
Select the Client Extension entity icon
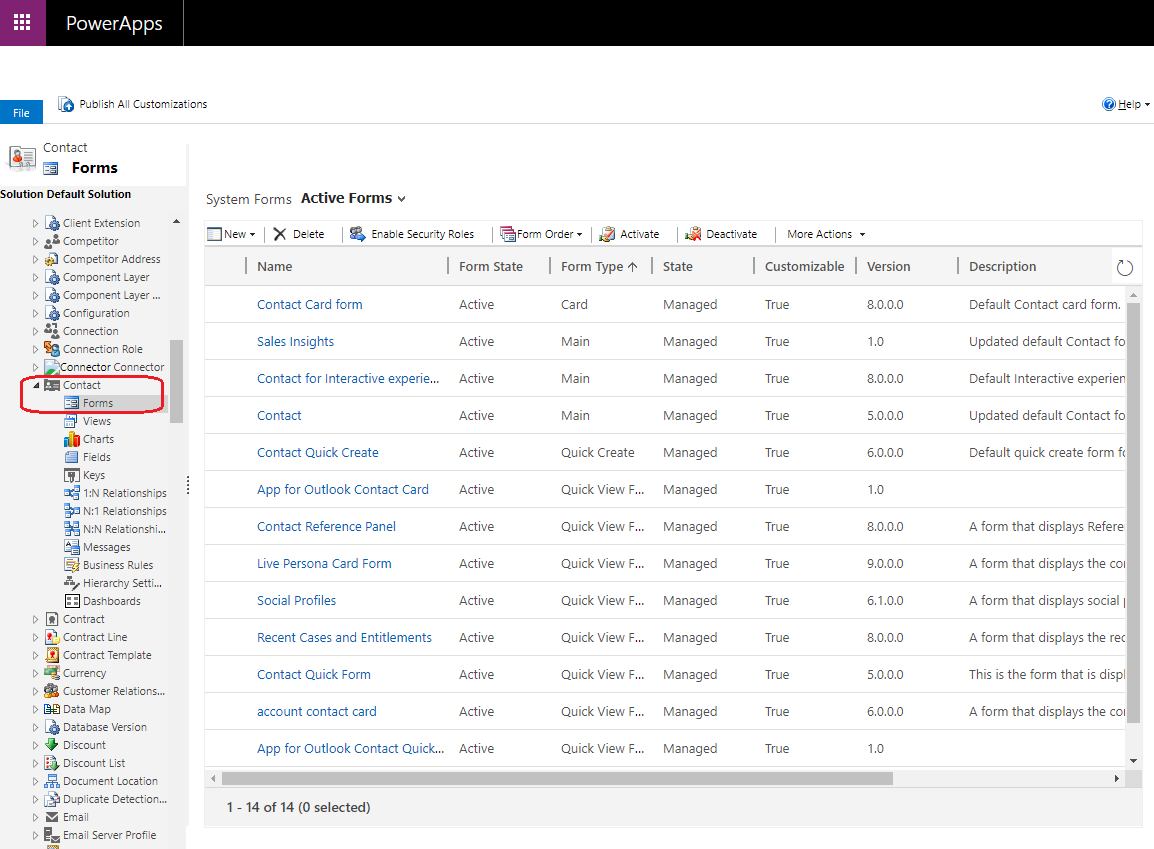(x=52, y=223)
